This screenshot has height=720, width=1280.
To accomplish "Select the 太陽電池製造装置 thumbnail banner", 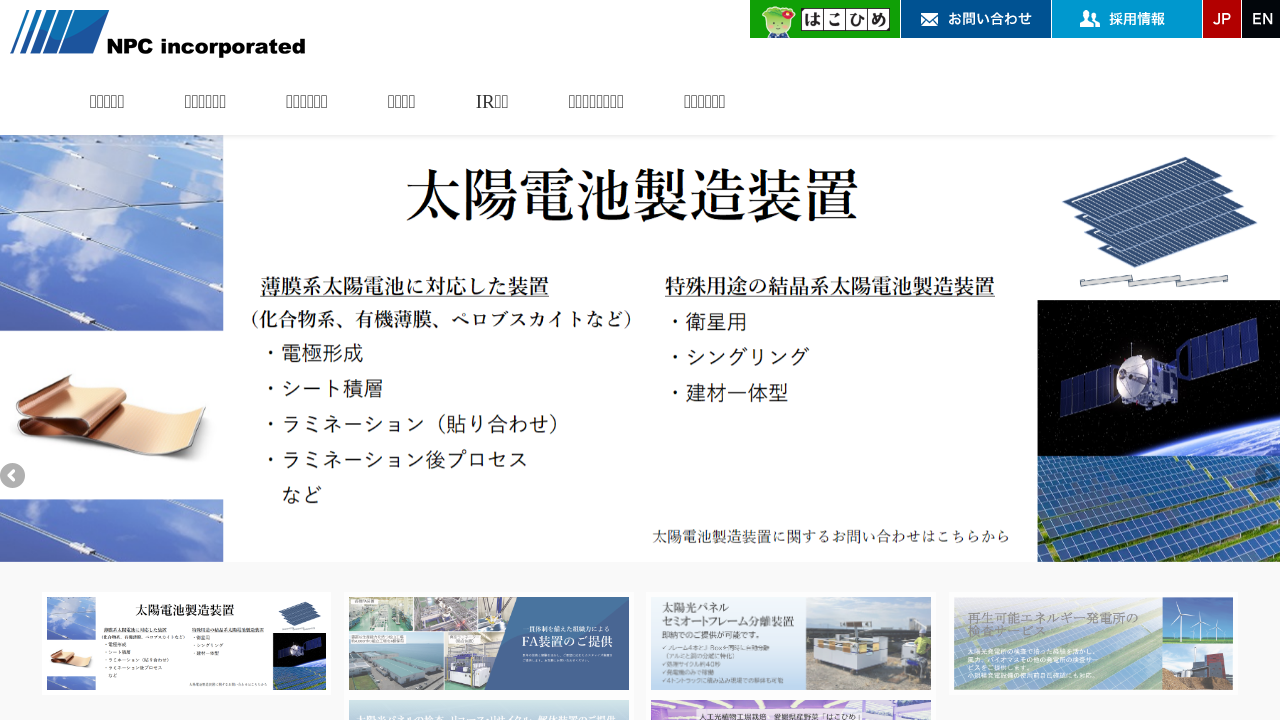I will coord(187,643).
